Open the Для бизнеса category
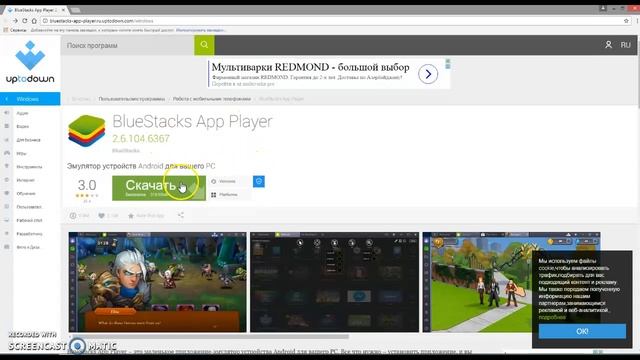640x360 pixels. (29, 140)
